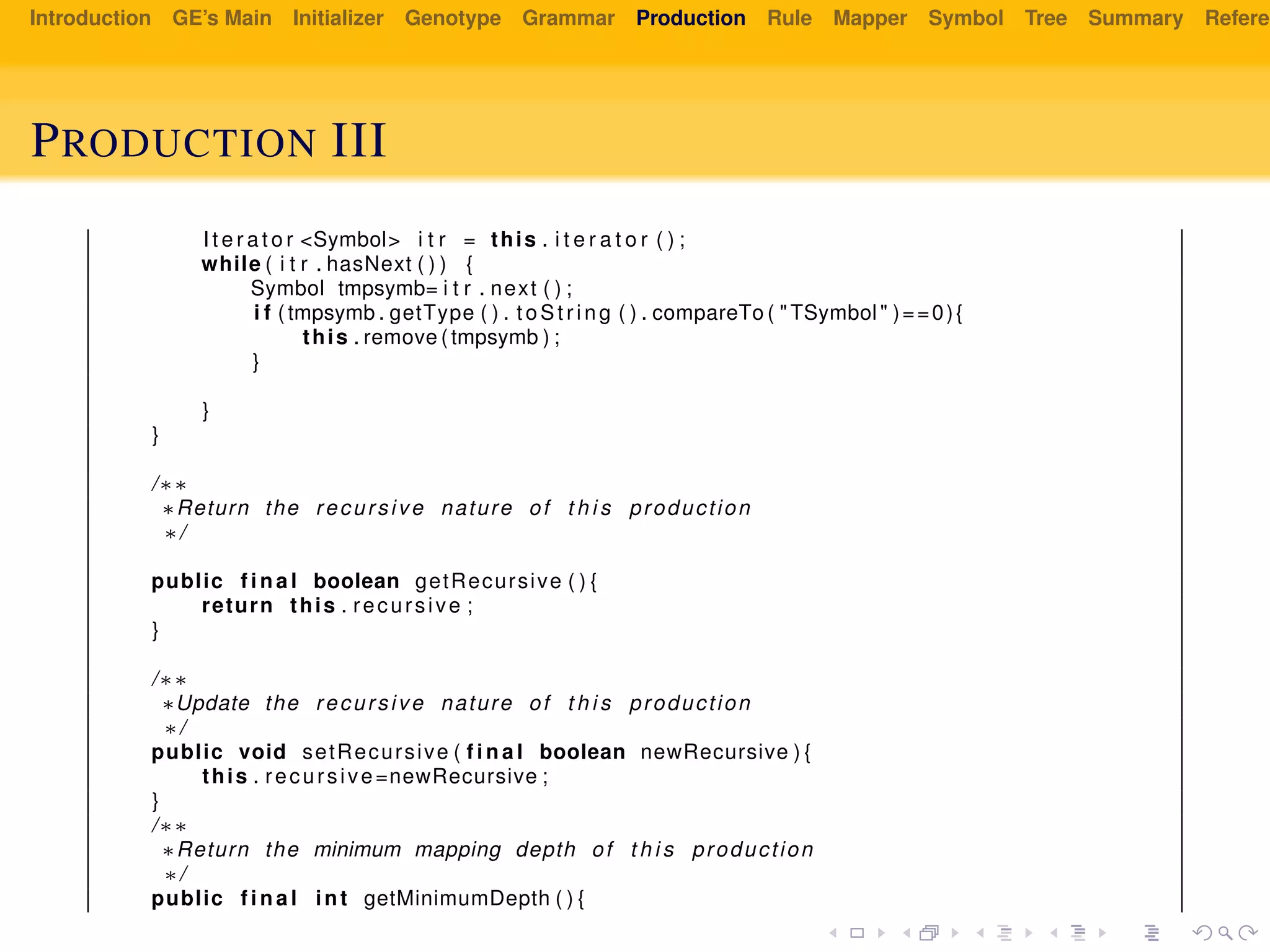Click 'Symbol tmpsymb=itr.next();' line

pyautogui.click(x=412, y=289)
